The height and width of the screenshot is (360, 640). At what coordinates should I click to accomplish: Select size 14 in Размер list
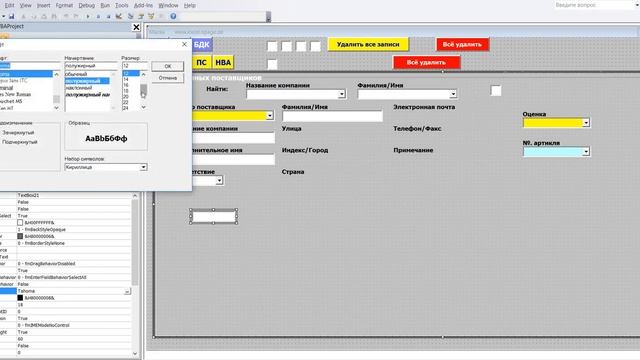[126, 79]
